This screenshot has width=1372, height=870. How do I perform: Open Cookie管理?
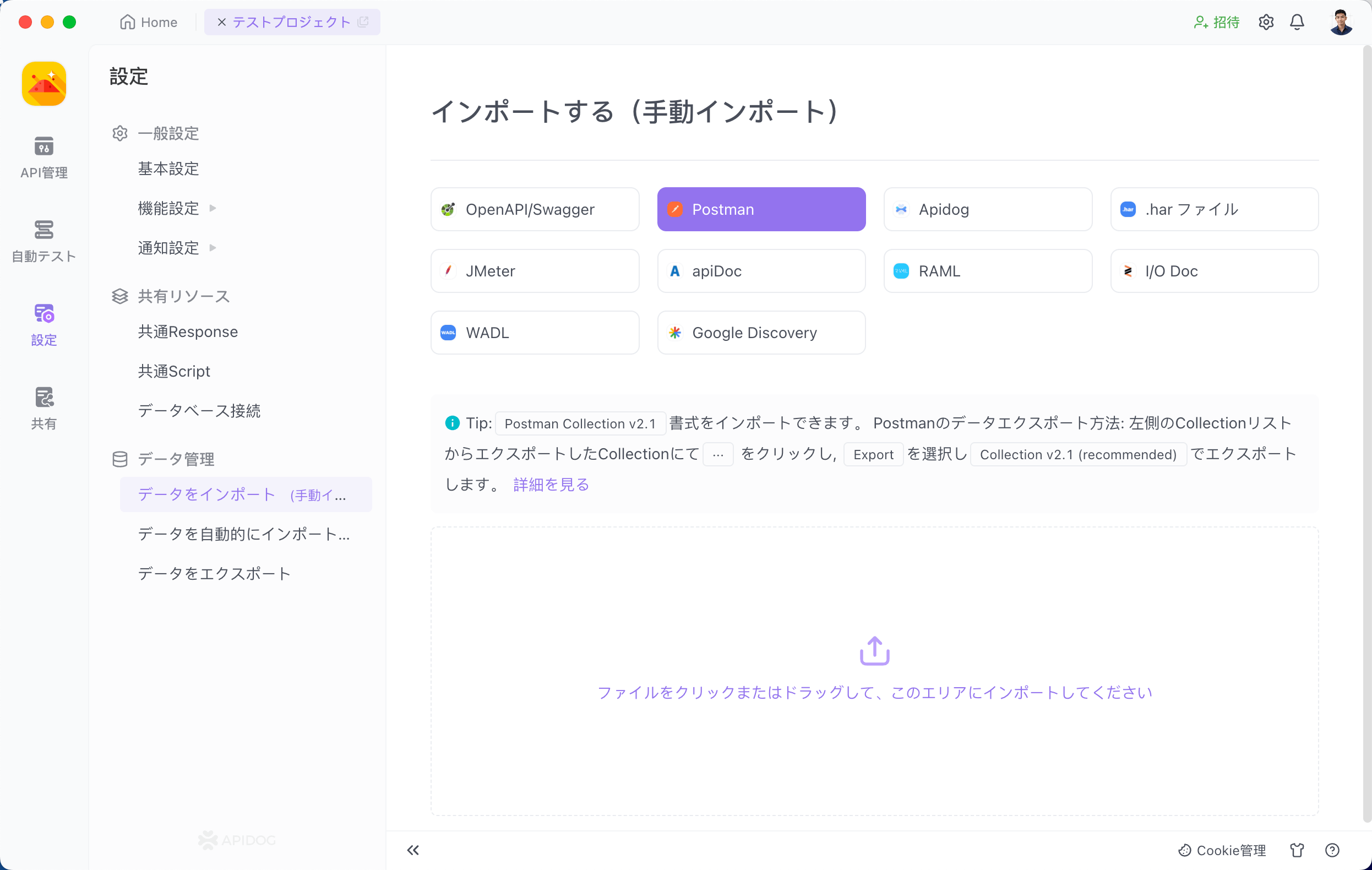point(1222,850)
